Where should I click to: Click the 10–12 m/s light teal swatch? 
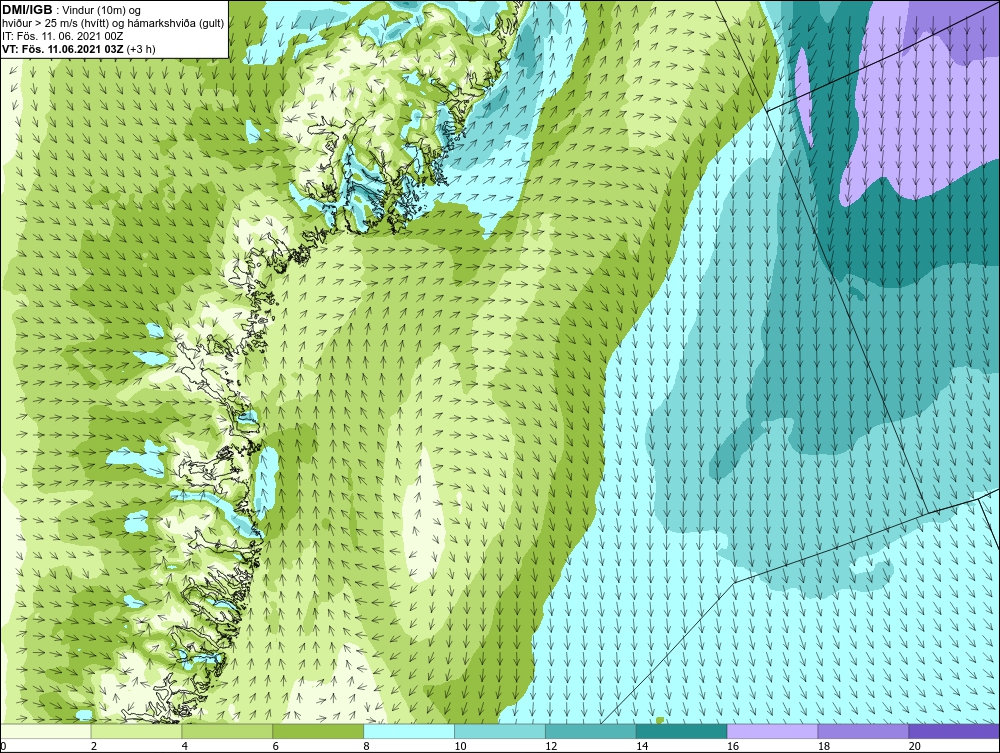pos(500,731)
